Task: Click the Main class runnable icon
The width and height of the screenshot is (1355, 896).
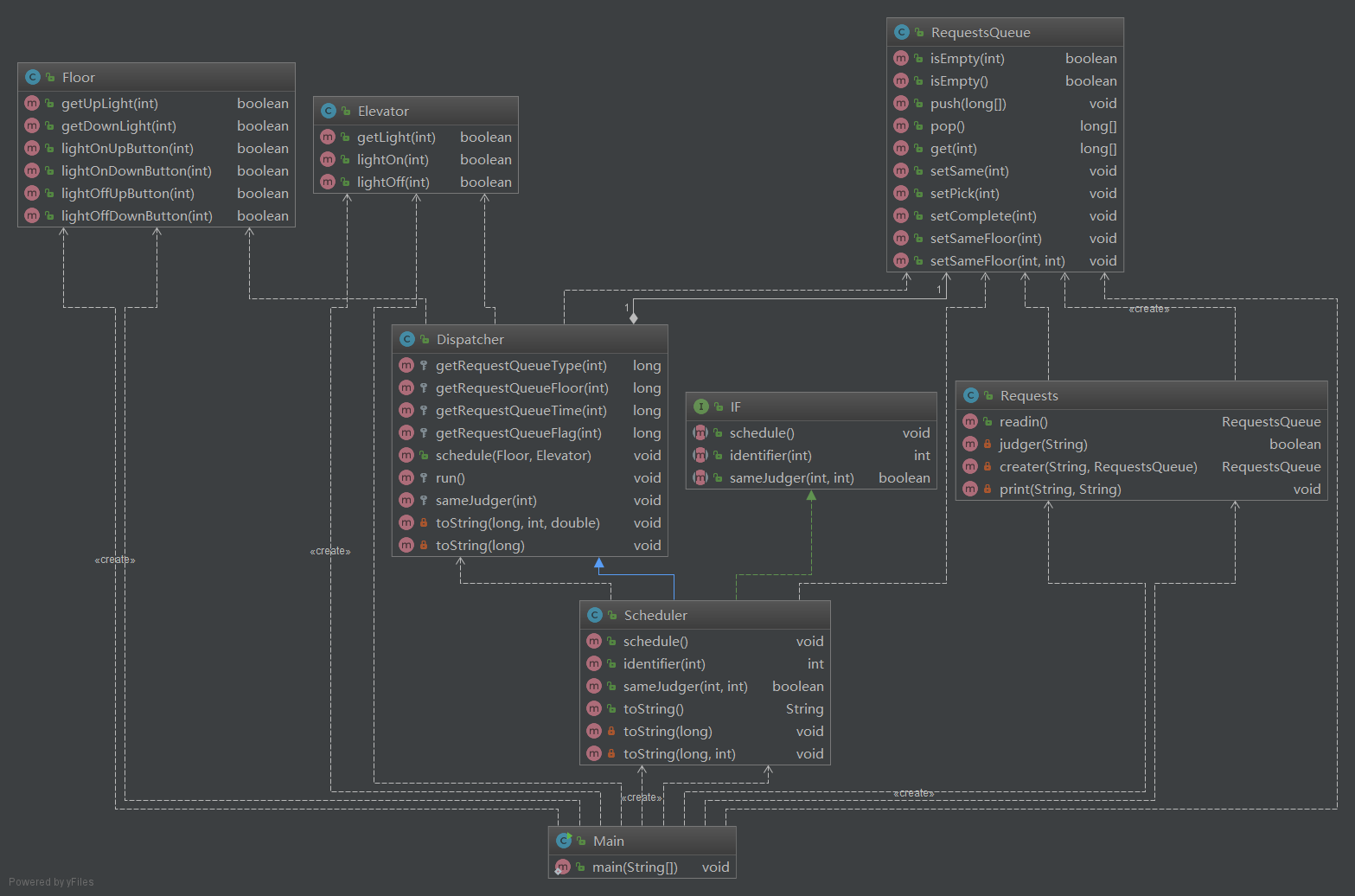Action: [x=564, y=841]
